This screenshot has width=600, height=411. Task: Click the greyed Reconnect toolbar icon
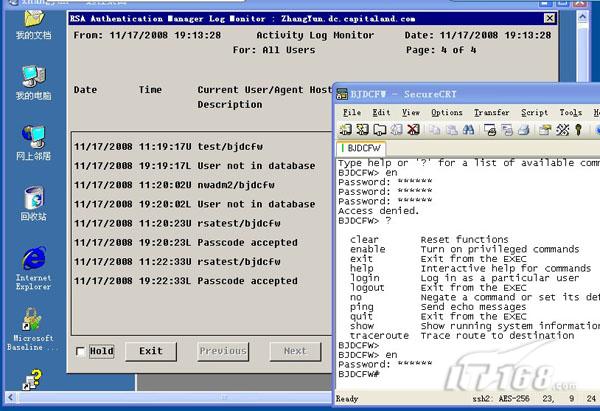[x=396, y=130]
